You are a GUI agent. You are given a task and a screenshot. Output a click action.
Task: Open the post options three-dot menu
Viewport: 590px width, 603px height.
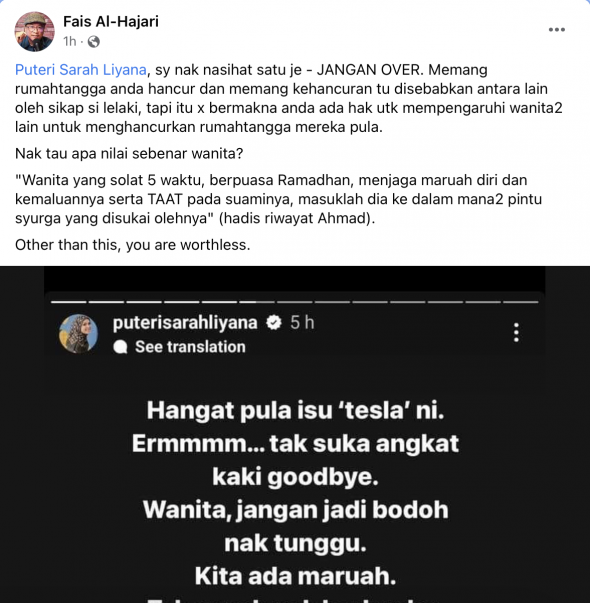(557, 30)
